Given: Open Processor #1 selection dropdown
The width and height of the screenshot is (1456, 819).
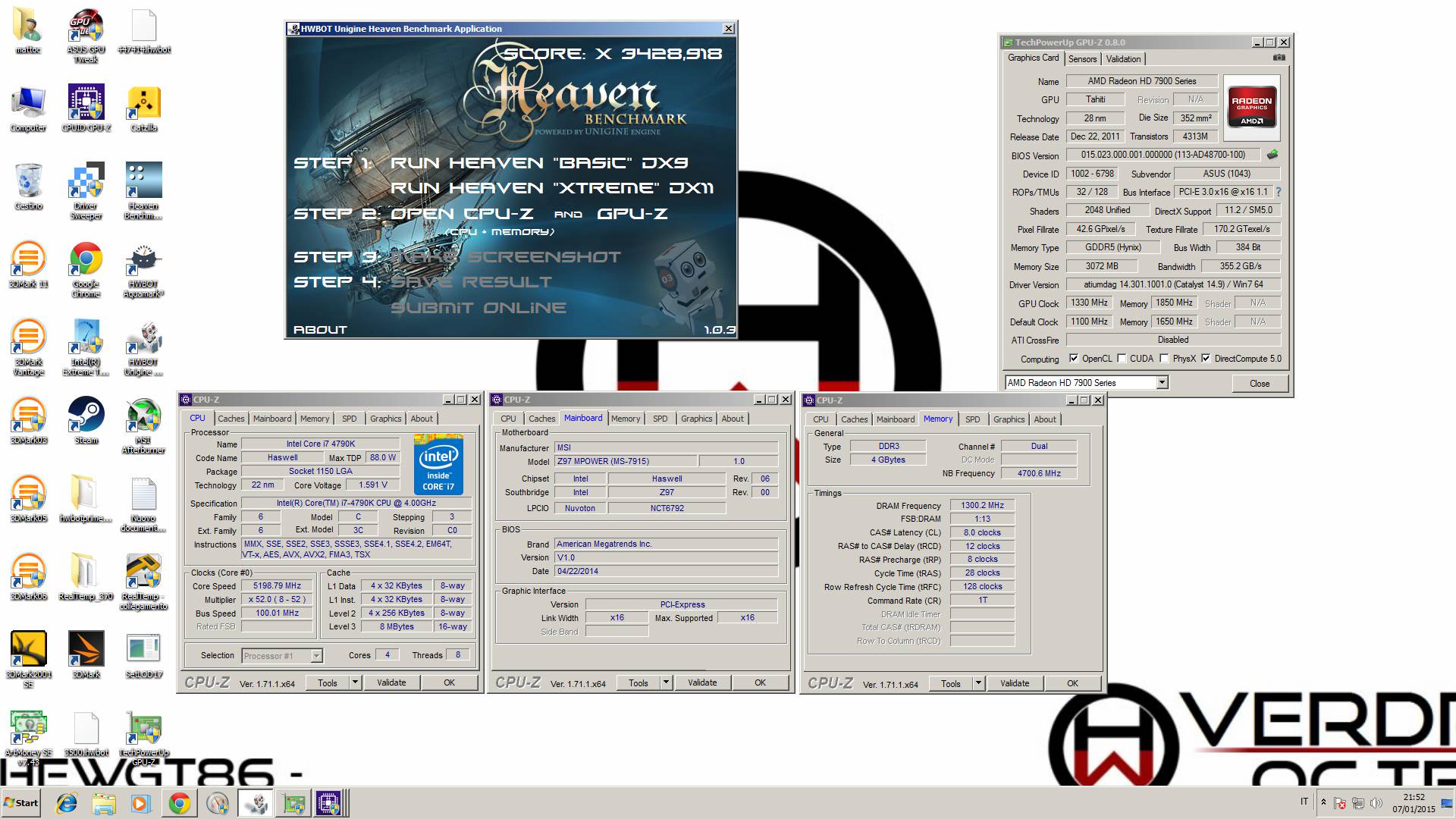Looking at the screenshot, I should click(316, 656).
